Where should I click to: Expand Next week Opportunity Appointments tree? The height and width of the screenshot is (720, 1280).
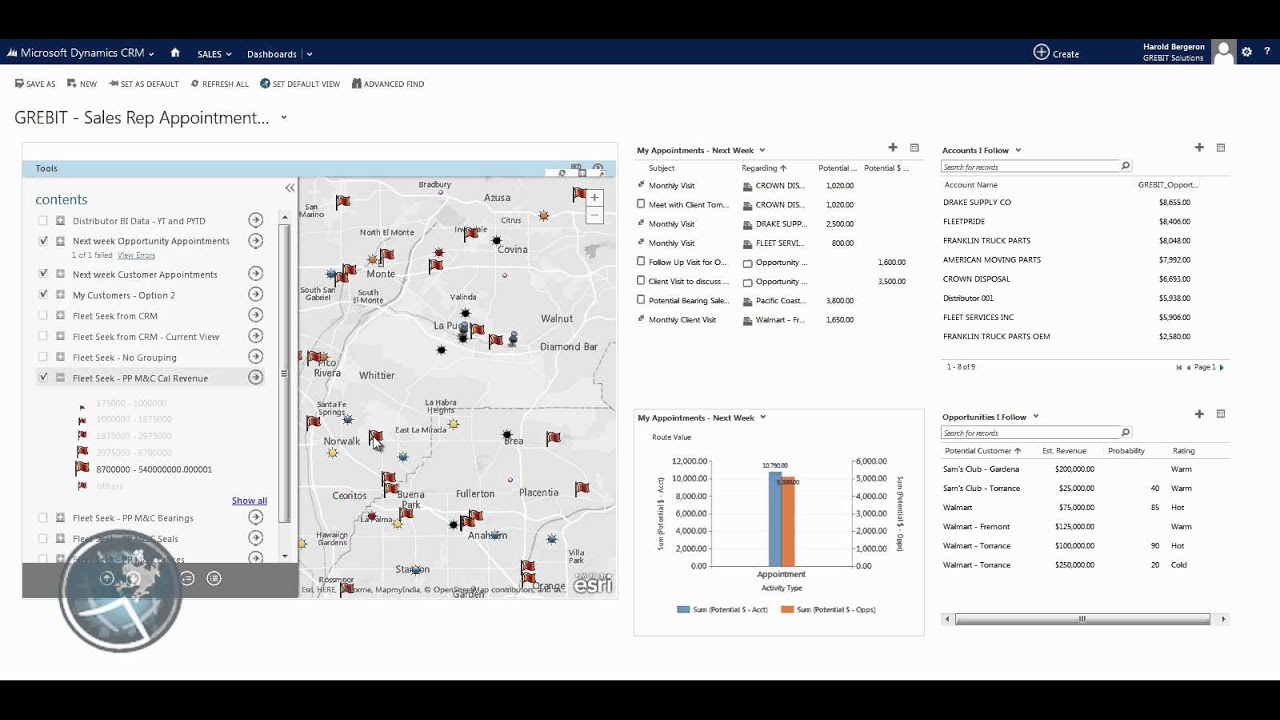point(60,241)
